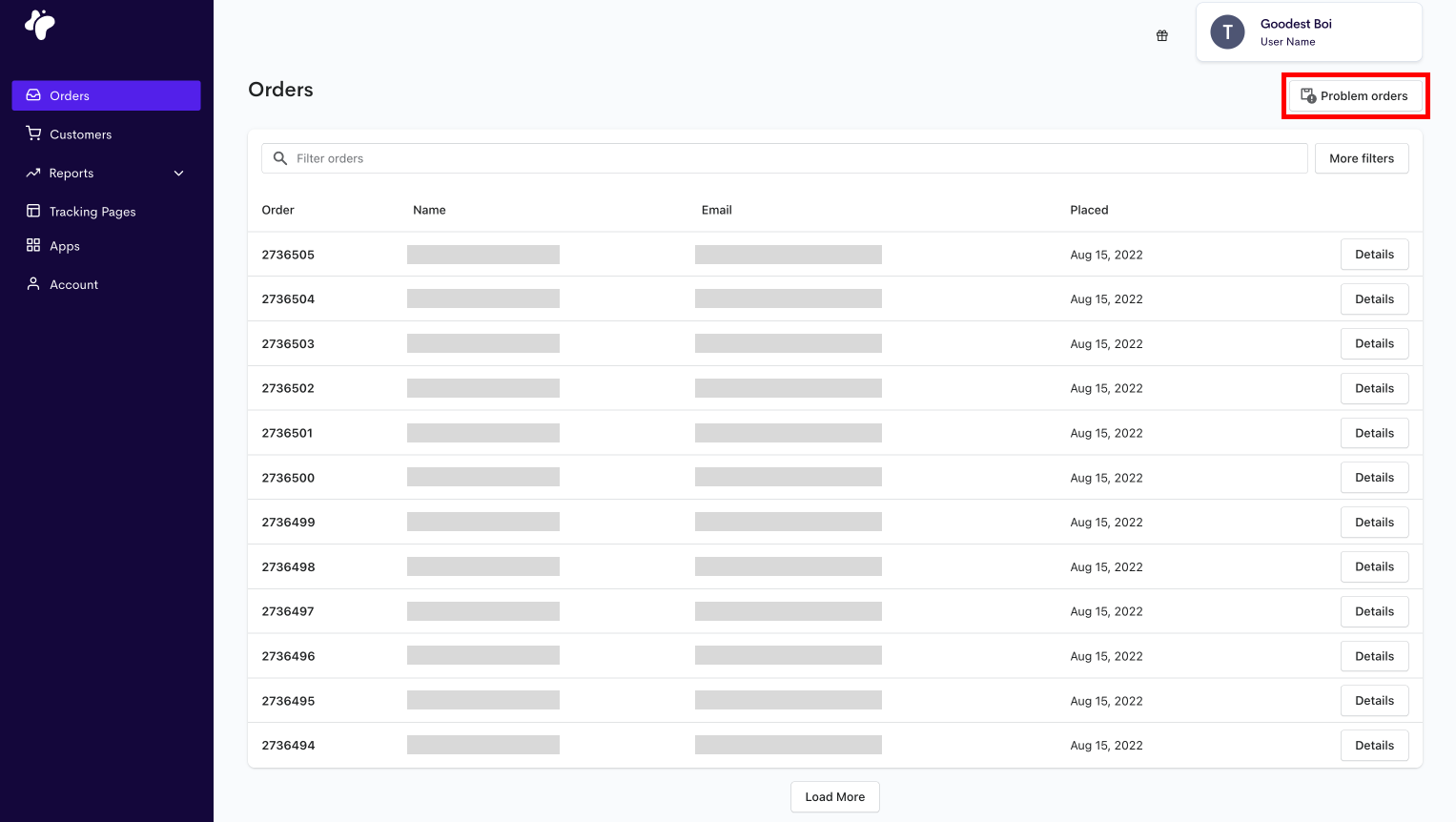Image resolution: width=1456 pixels, height=822 pixels.
Task: Click the Tracking Pages layout icon
Action: (x=33, y=212)
